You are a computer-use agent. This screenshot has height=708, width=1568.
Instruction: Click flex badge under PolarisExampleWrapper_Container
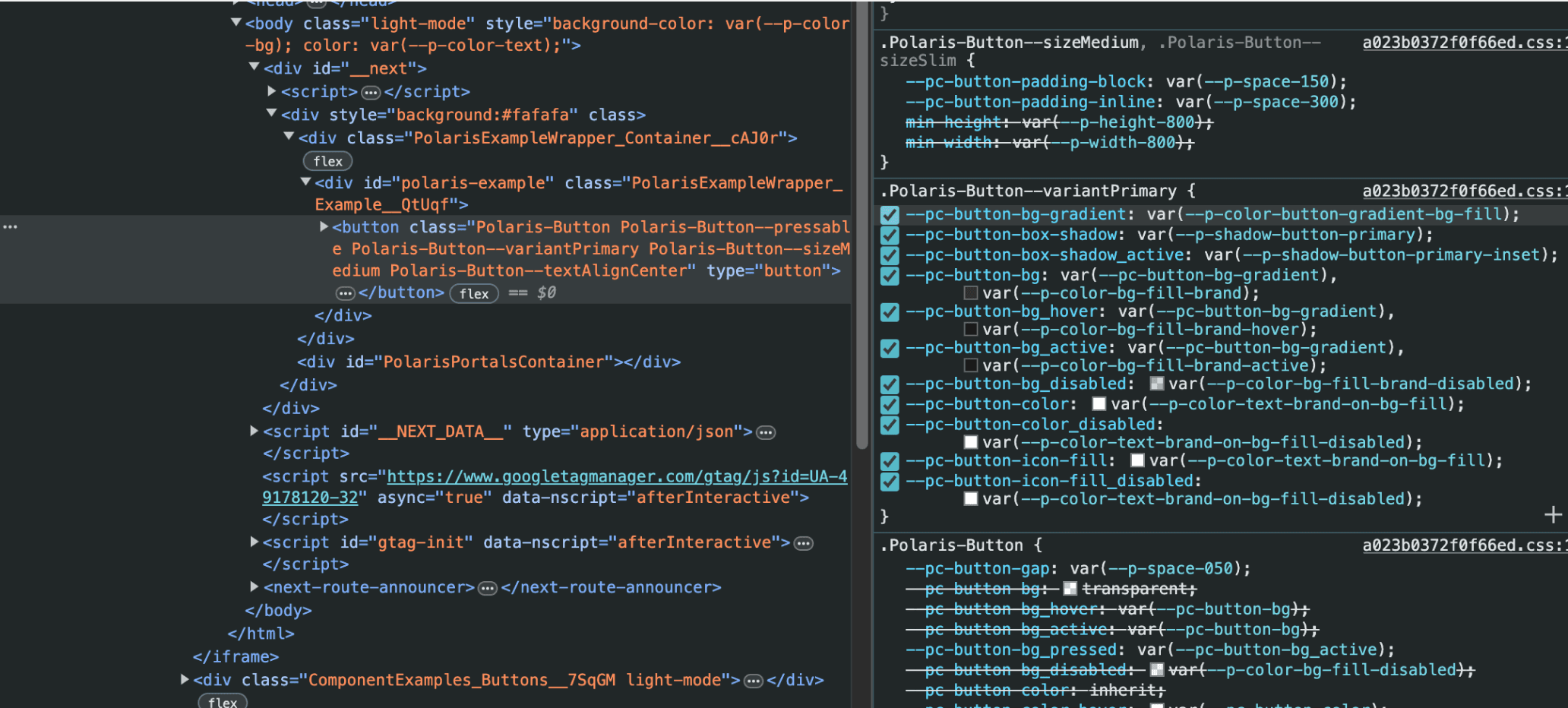328,161
